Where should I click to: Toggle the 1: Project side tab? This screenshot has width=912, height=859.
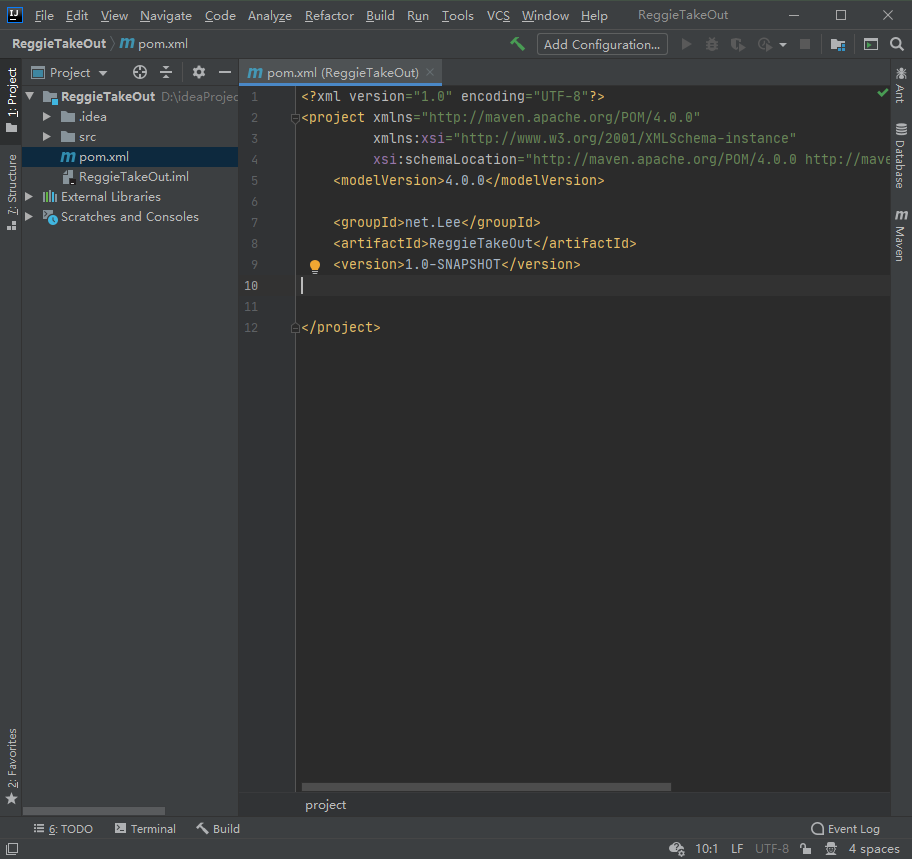click(12, 100)
